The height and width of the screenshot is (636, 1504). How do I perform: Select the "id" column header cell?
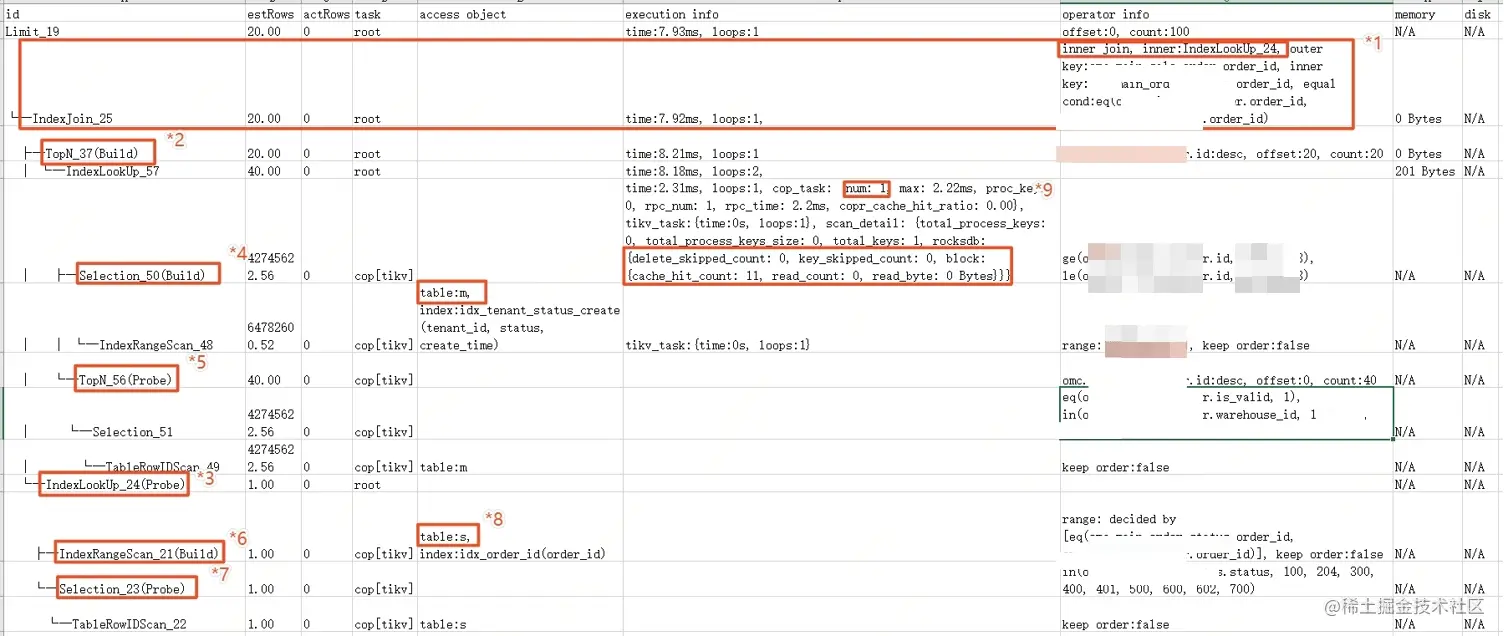coord(124,14)
